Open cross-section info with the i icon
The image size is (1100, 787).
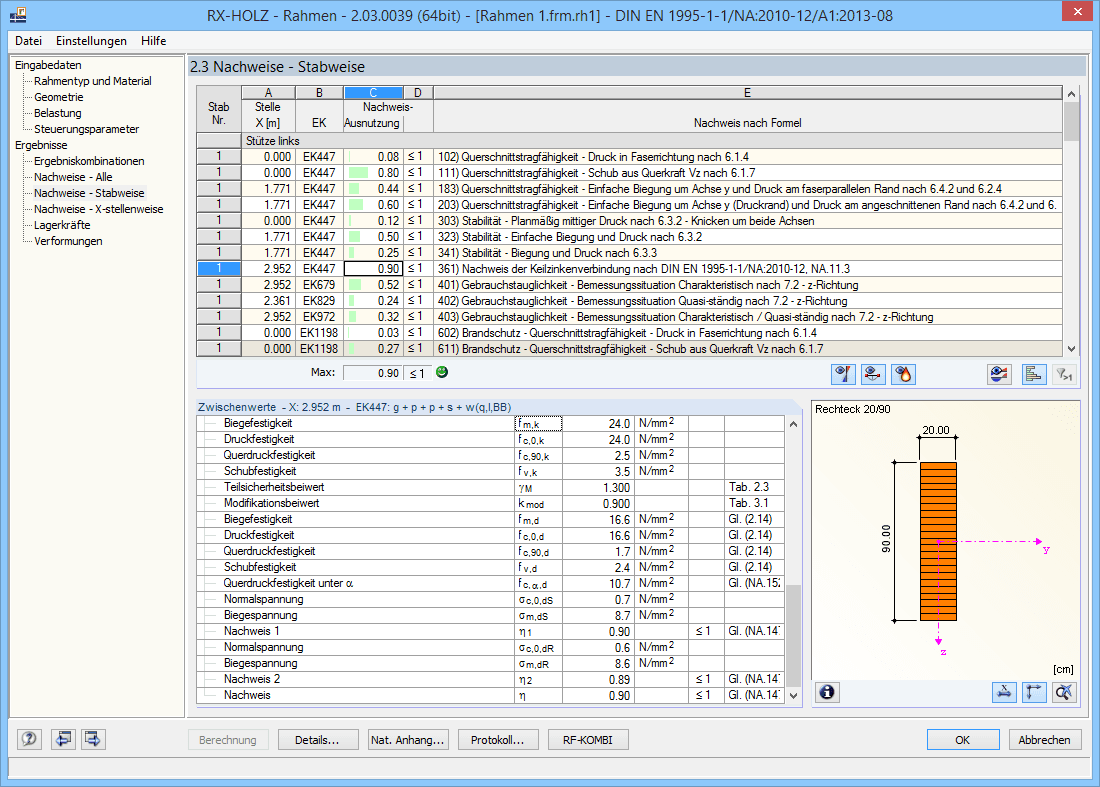[827, 693]
